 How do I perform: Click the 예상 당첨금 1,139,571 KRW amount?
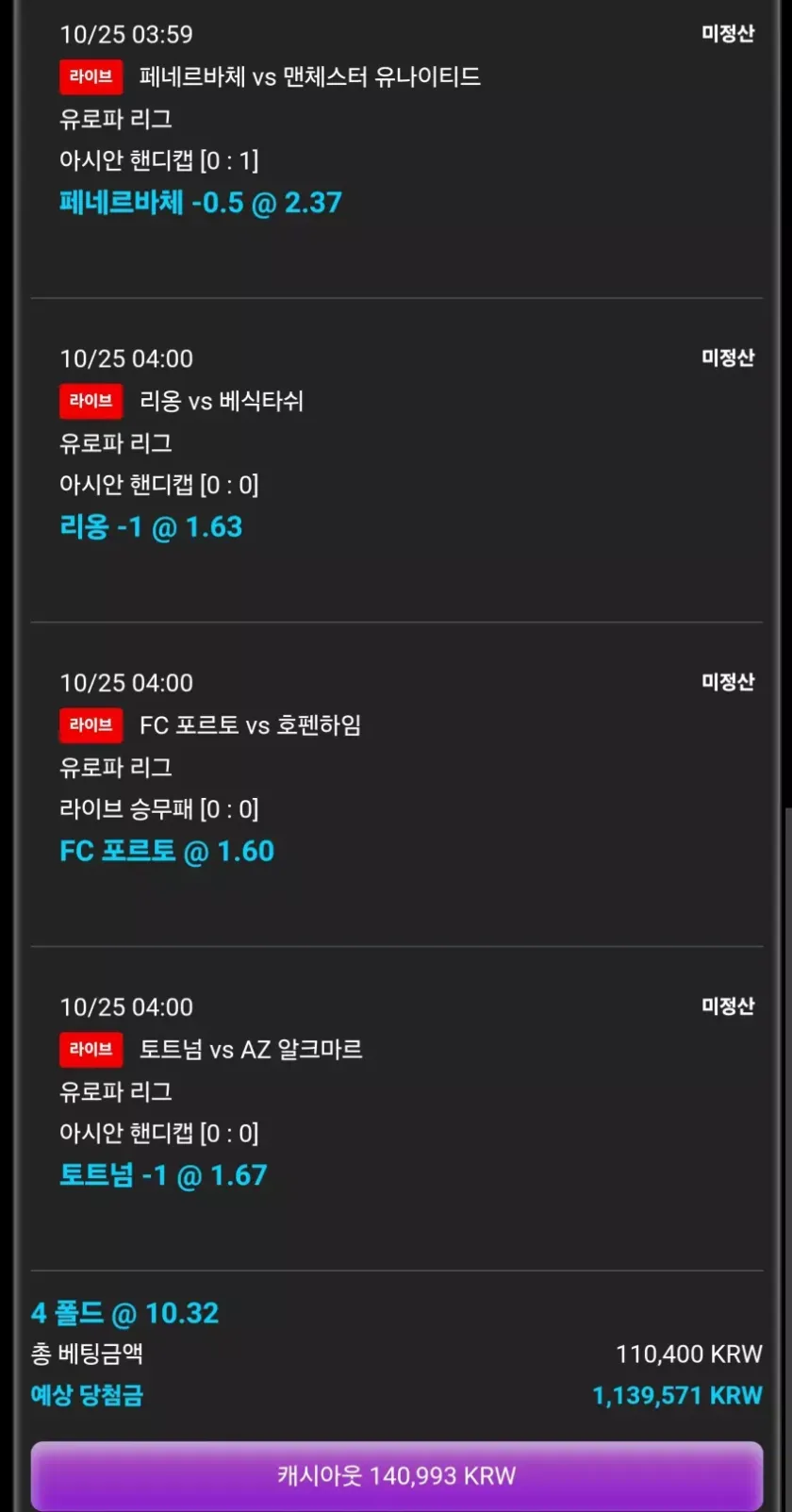pos(676,1396)
